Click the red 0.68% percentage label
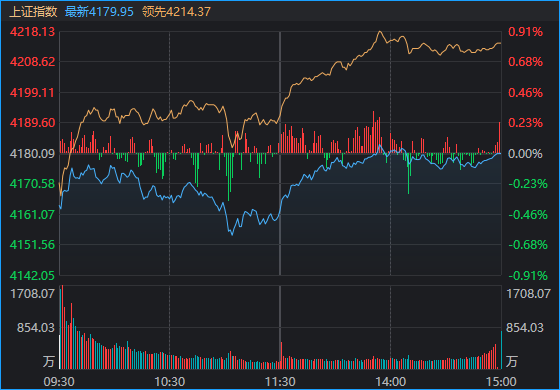The image size is (560, 390). 525,62
